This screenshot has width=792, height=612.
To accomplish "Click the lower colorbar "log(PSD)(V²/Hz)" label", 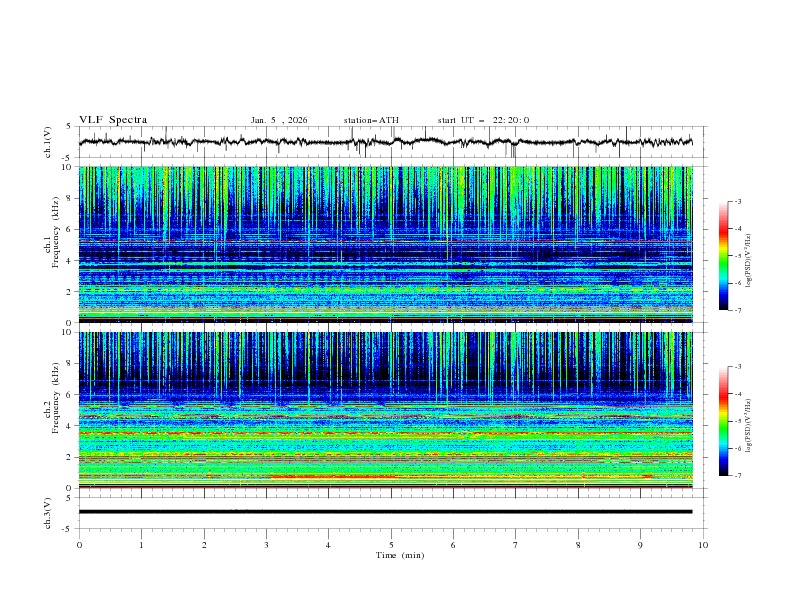I will (x=749, y=426).
